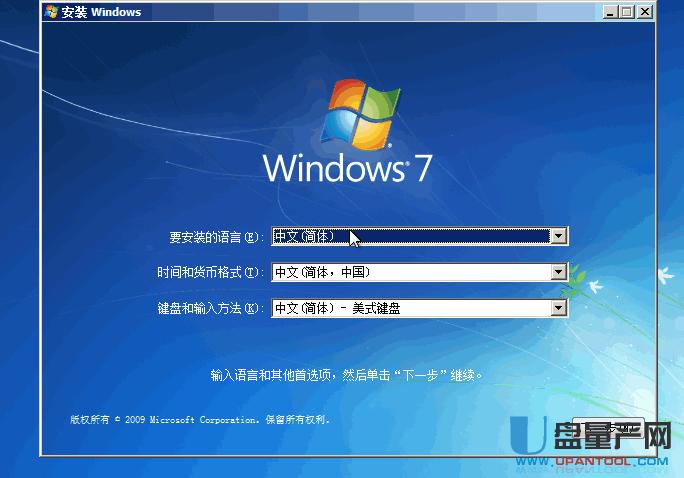Image resolution: width=684 pixels, height=478 pixels.
Task: Click the Windows 7 title text
Action: 348,167
